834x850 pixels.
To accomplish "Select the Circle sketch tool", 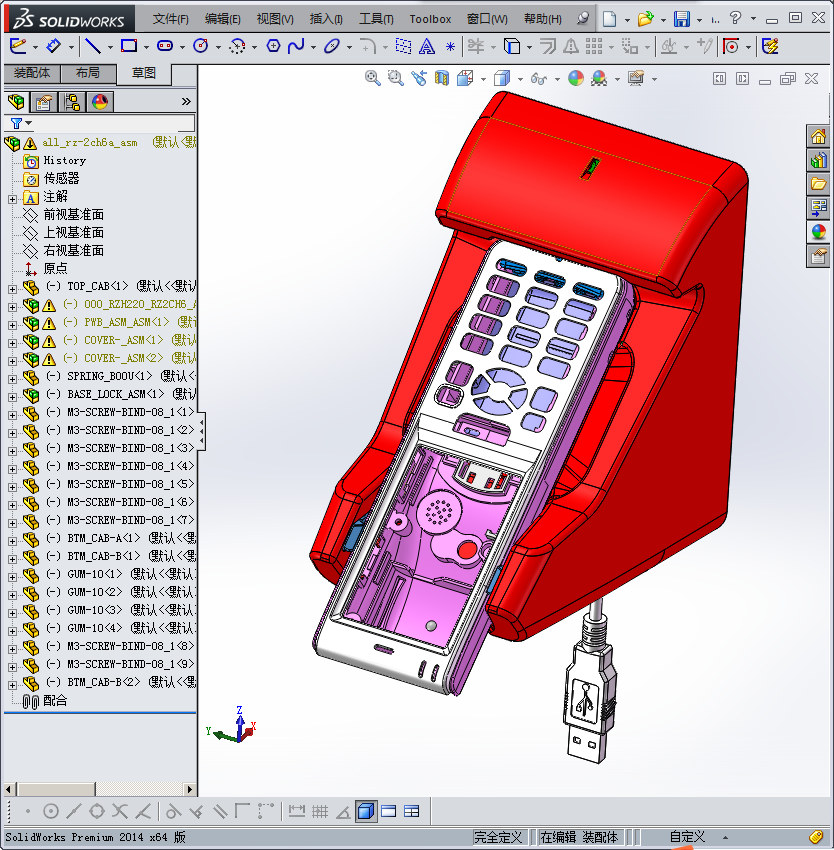I will (x=201, y=47).
